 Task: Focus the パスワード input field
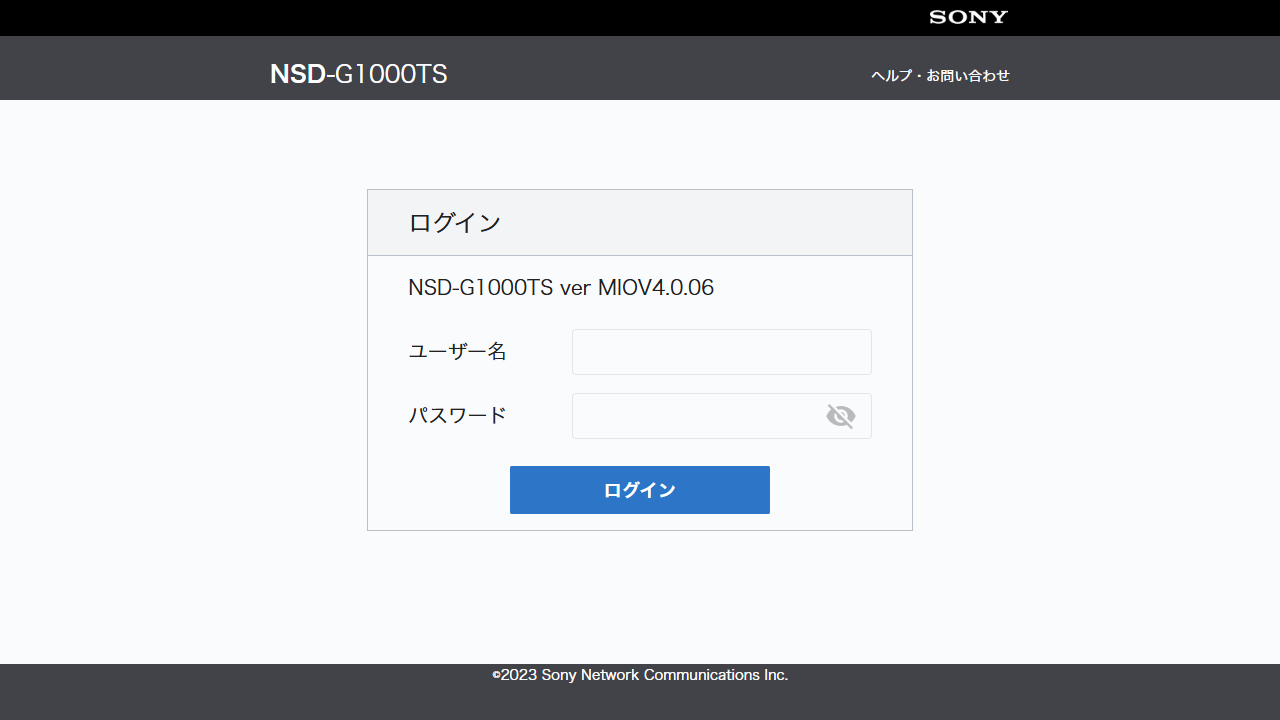[x=697, y=416]
